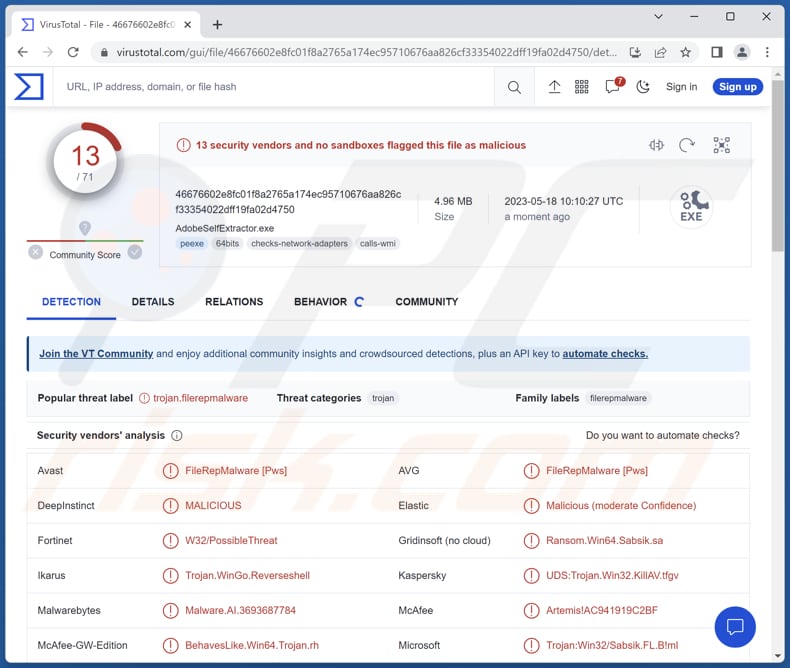Click the site lock icon in address bar

104,52
